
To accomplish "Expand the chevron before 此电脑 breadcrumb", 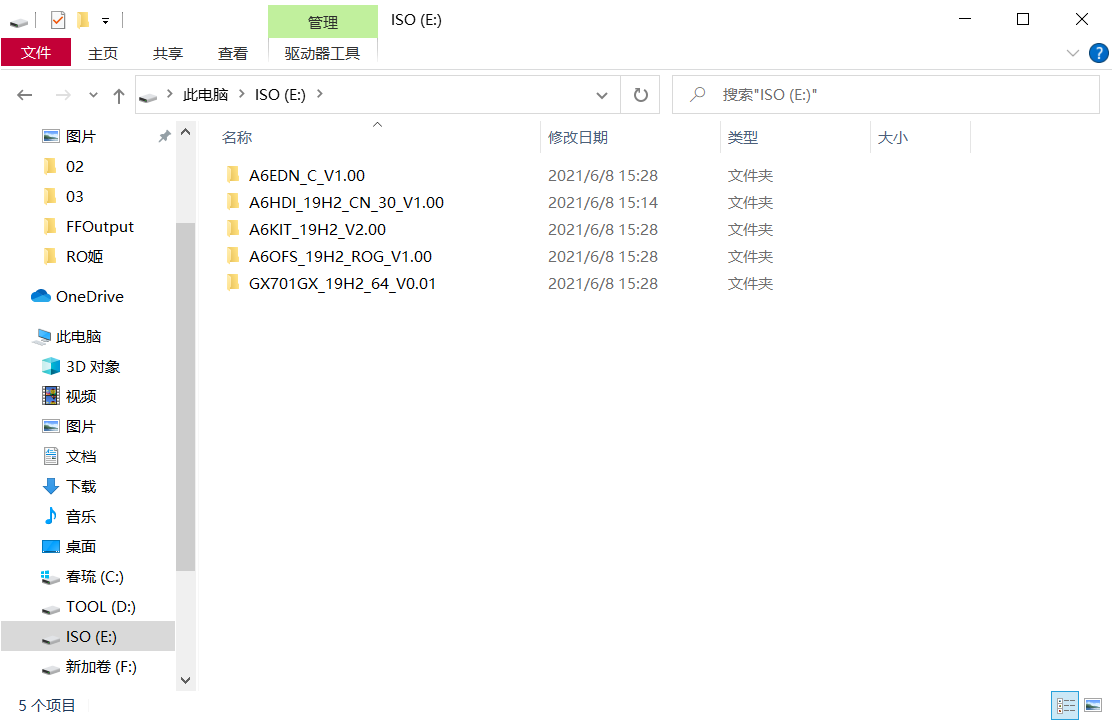I will (x=170, y=94).
